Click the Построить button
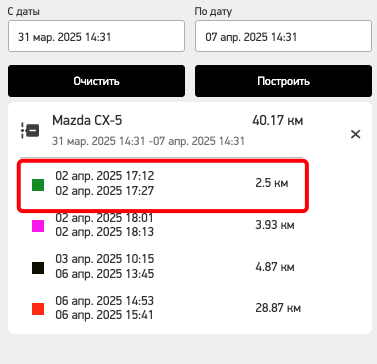377x364 pixels. [283, 81]
